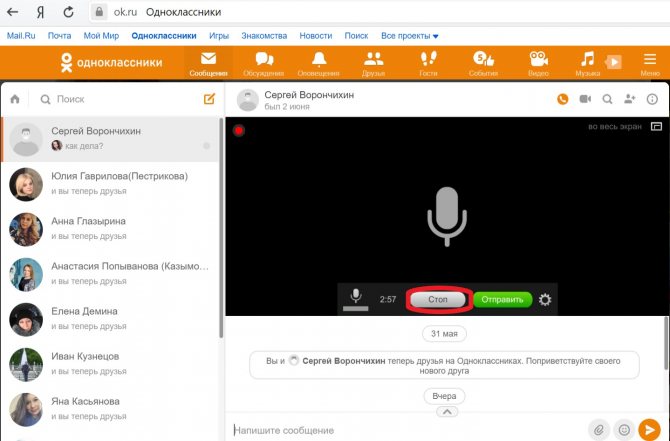Click the music player play icon in the orange bar
This screenshot has height=441, width=670.
coord(614,62)
